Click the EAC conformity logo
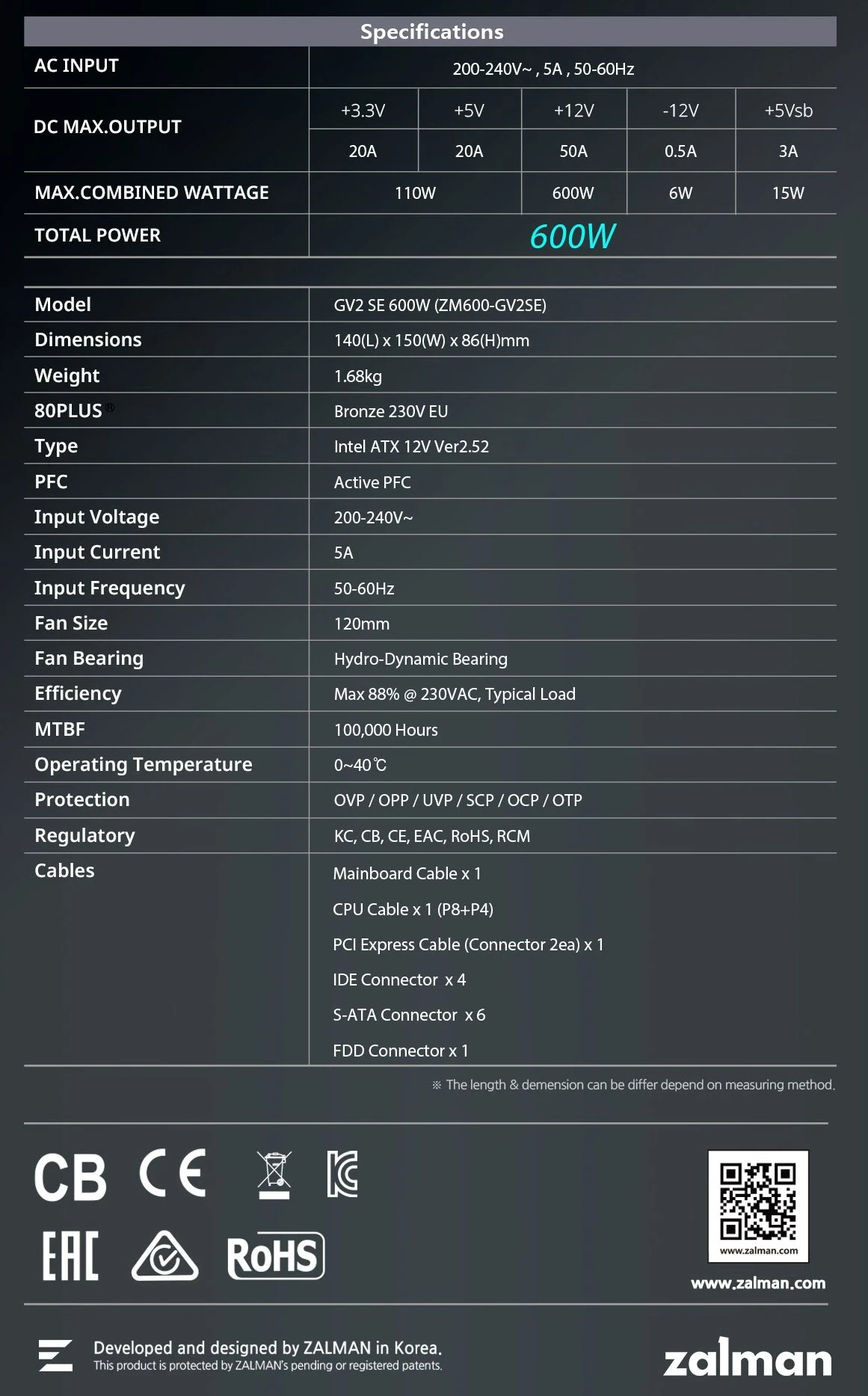Image resolution: width=868 pixels, height=1396 pixels. [x=70, y=1255]
